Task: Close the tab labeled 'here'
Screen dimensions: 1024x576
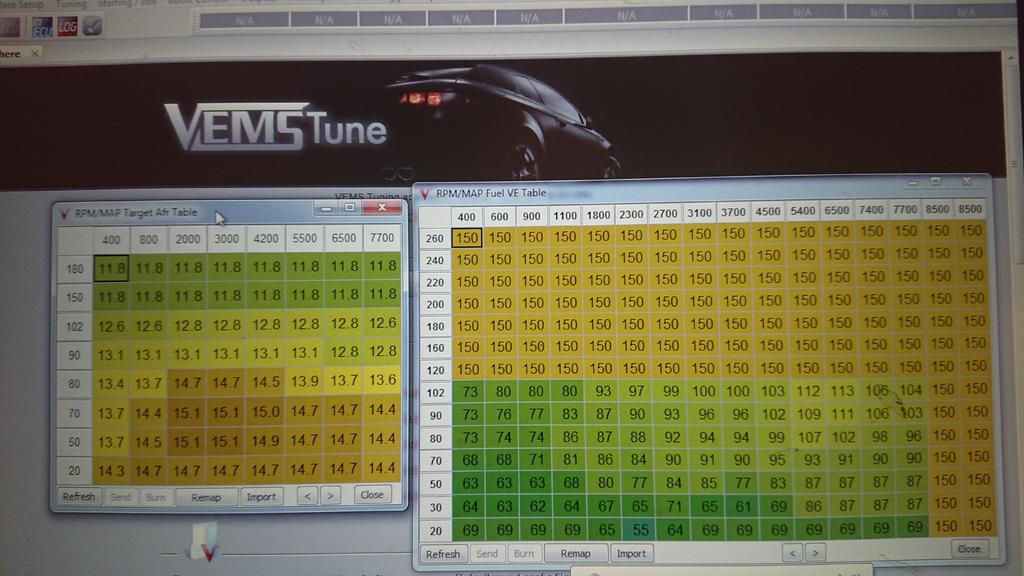Action: click(x=36, y=54)
